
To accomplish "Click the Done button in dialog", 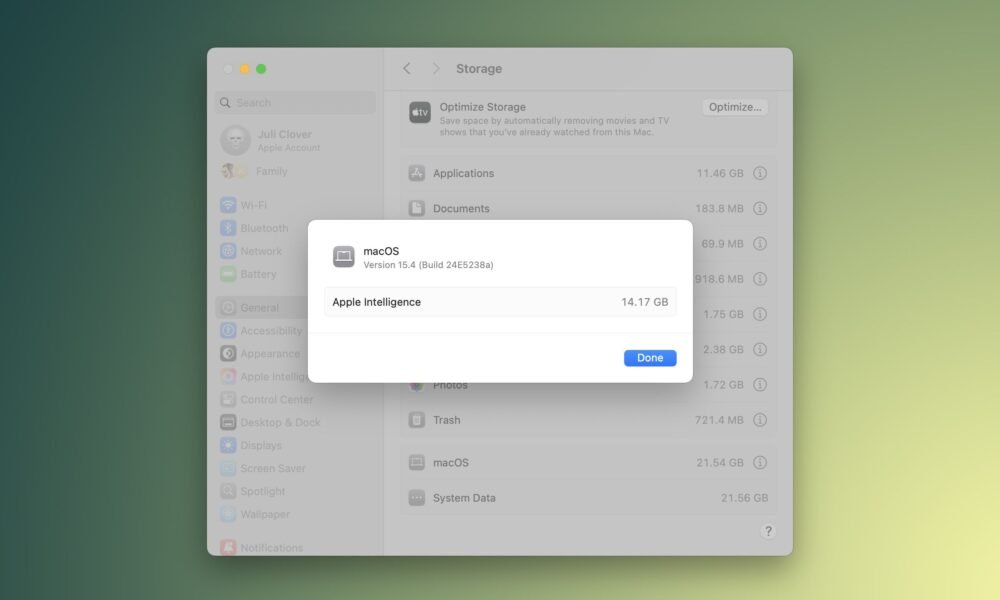I will (x=650, y=358).
